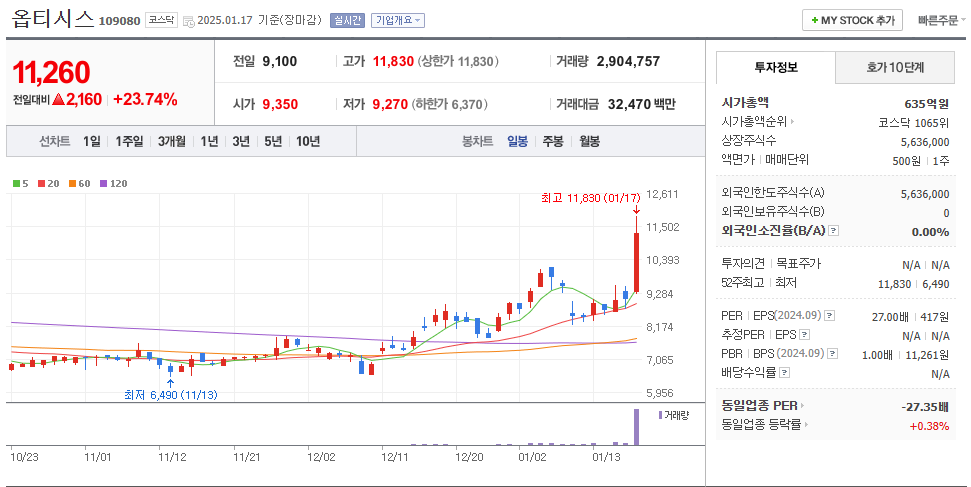This screenshot has height=487, width=971.
Task: Select the 1년 line chart period
Action: [209, 141]
